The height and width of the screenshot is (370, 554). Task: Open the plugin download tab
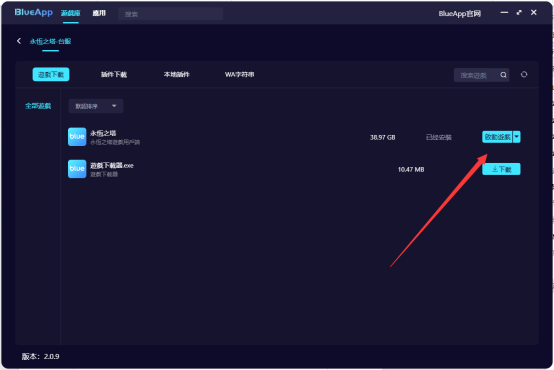pyautogui.click(x=114, y=75)
